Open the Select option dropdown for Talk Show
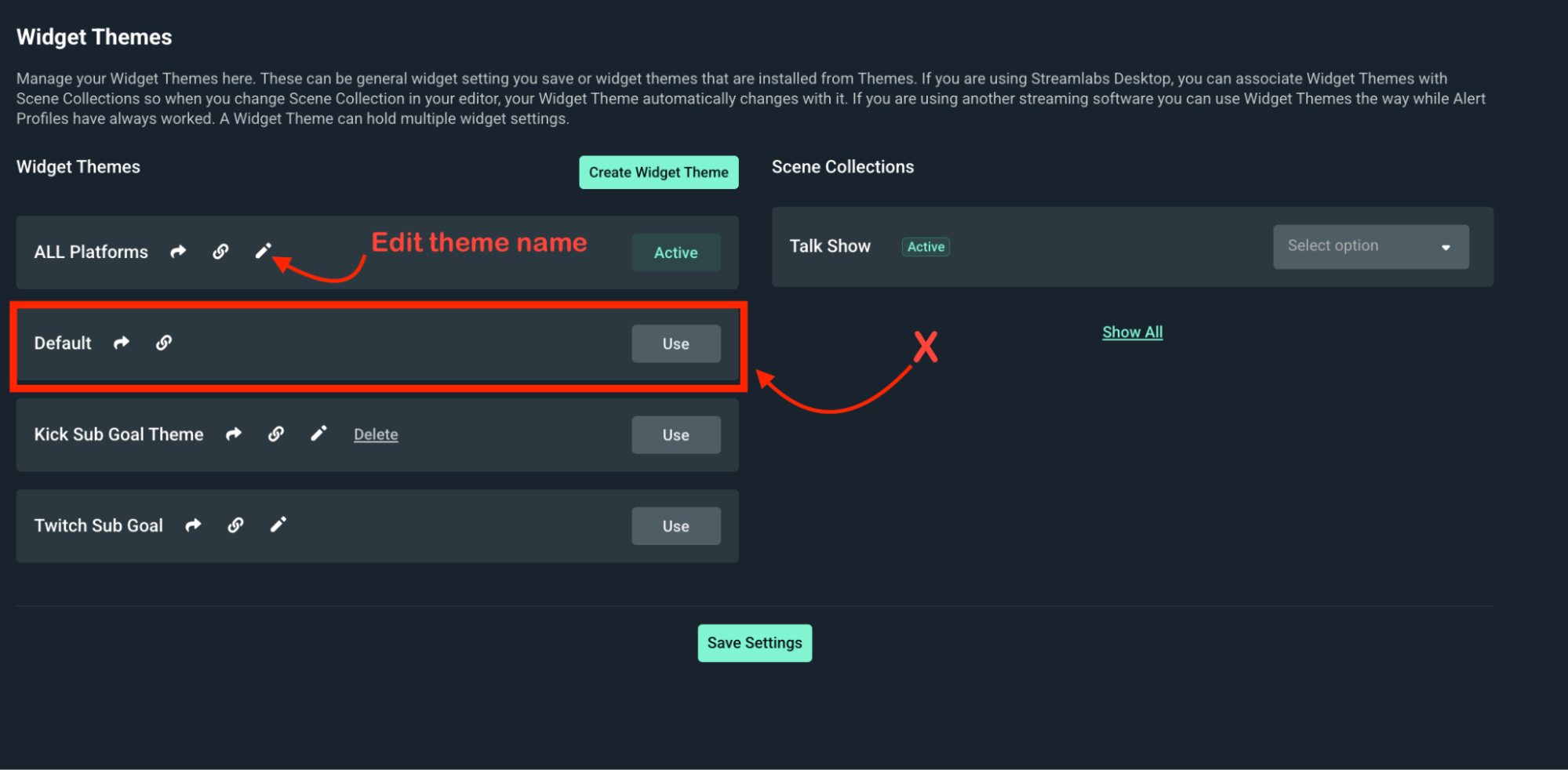The height and width of the screenshot is (770, 1568). (1370, 246)
